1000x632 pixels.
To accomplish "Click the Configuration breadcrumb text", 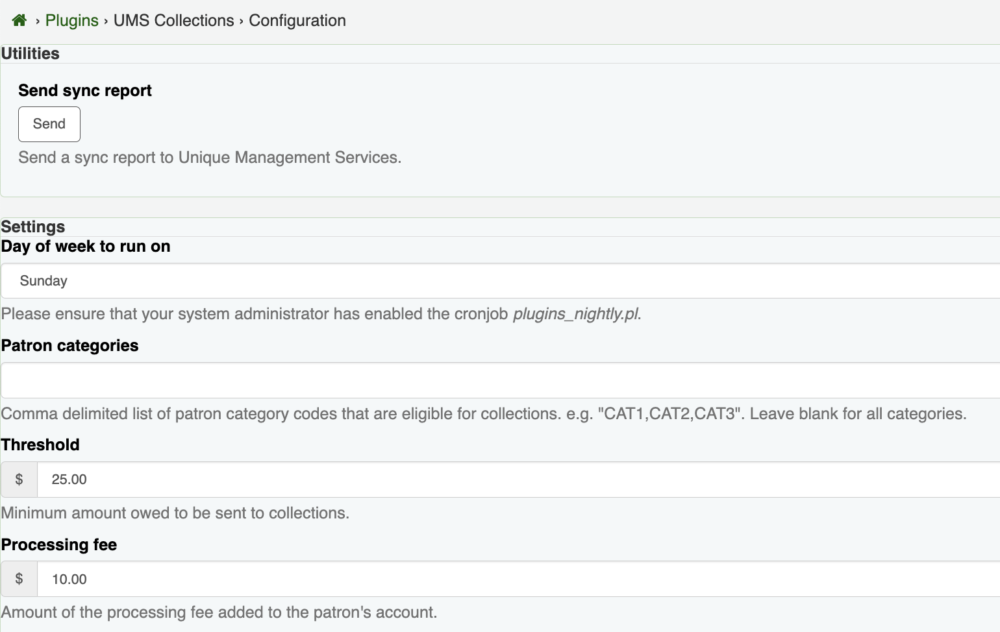I will point(297,20).
